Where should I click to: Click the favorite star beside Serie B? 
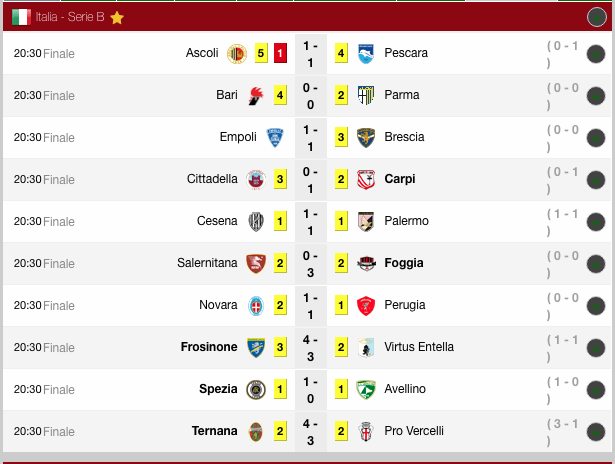tap(117, 18)
